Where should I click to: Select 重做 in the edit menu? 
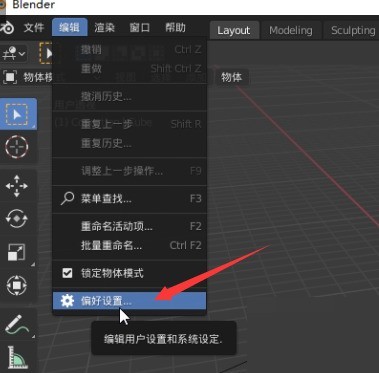coord(130,69)
